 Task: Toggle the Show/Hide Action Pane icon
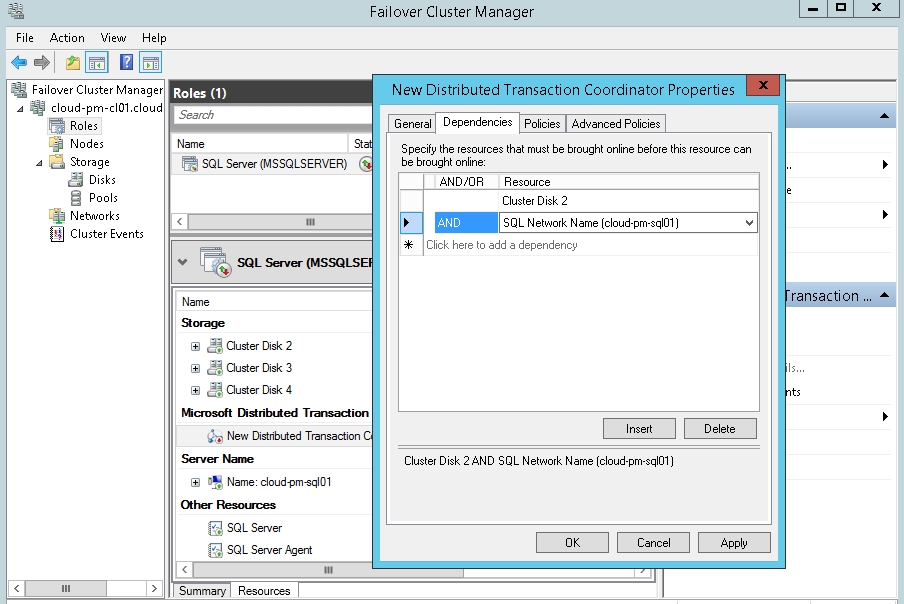coord(150,62)
